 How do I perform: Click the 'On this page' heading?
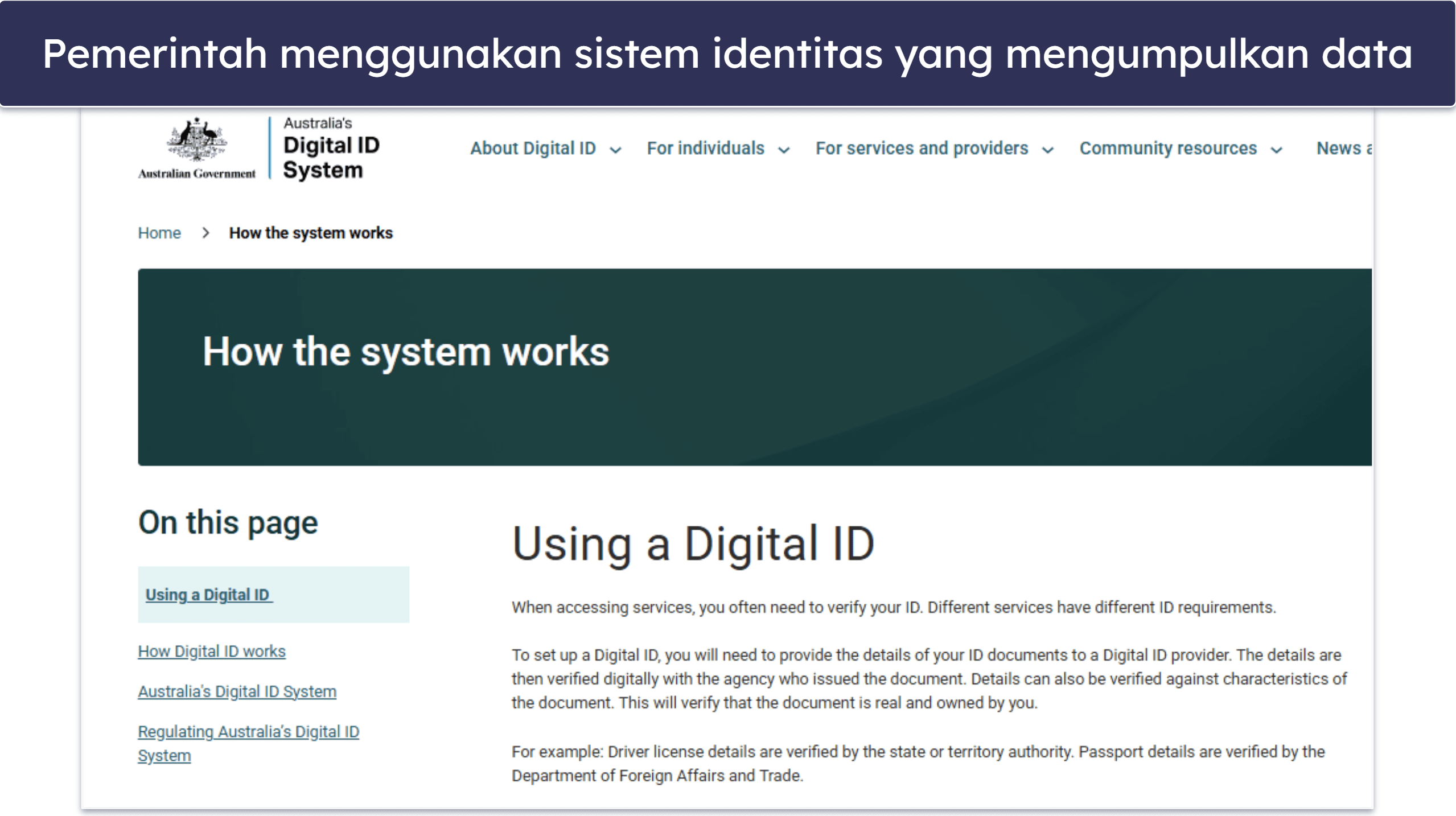click(228, 523)
